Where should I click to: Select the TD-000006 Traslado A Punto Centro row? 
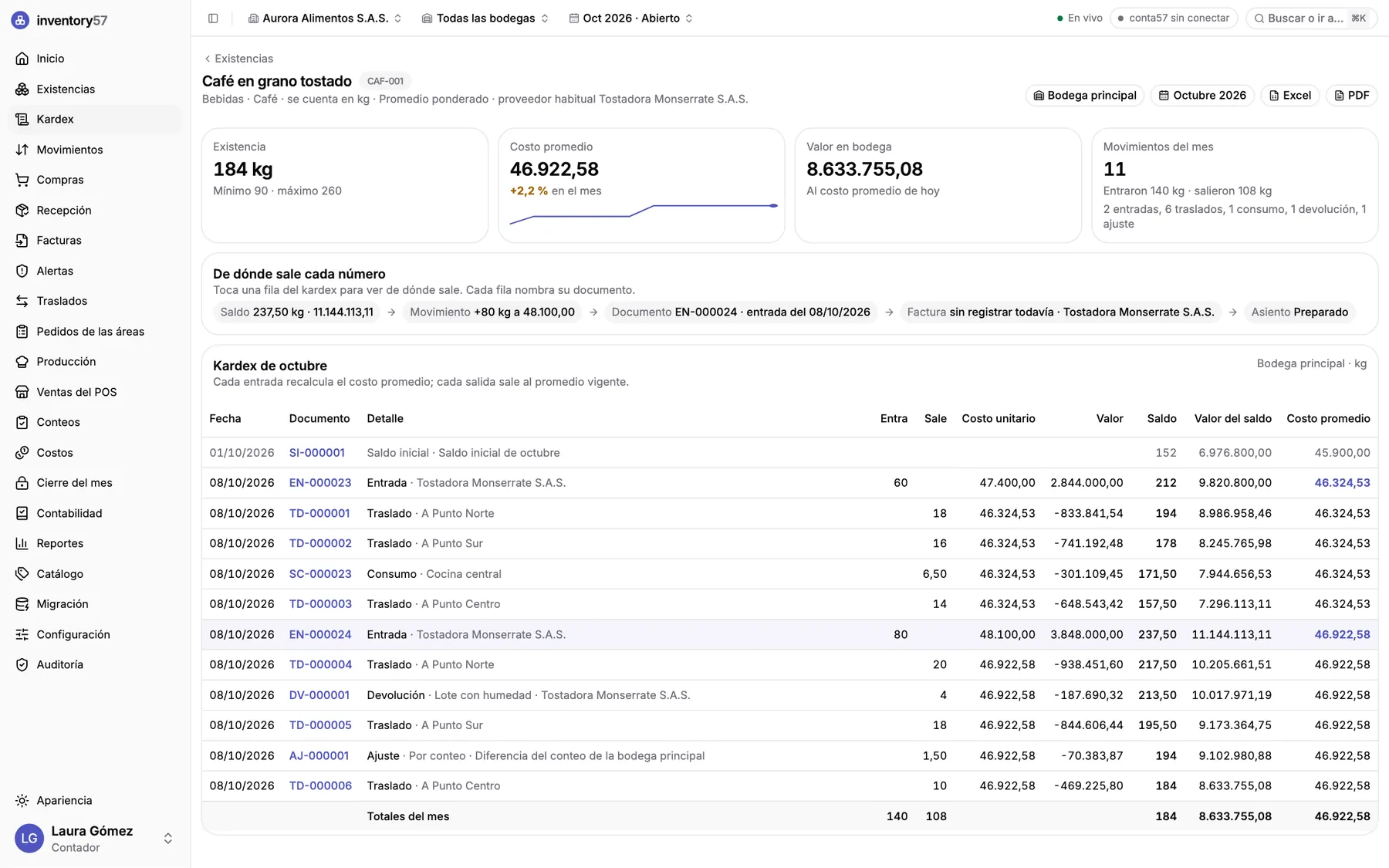click(x=789, y=785)
